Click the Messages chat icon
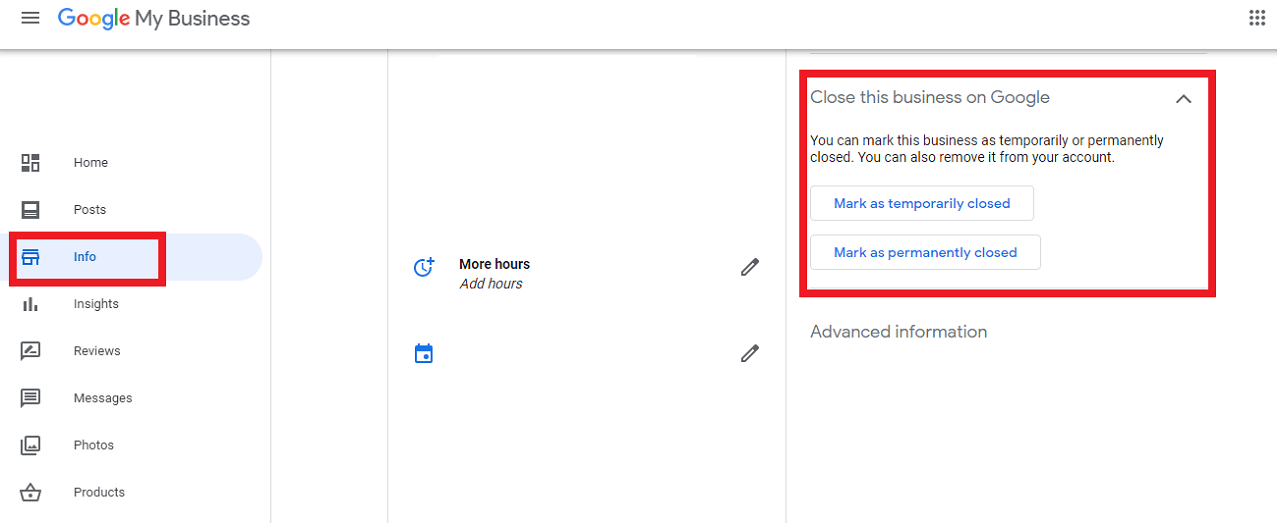This screenshot has width=1280, height=524. [x=31, y=398]
